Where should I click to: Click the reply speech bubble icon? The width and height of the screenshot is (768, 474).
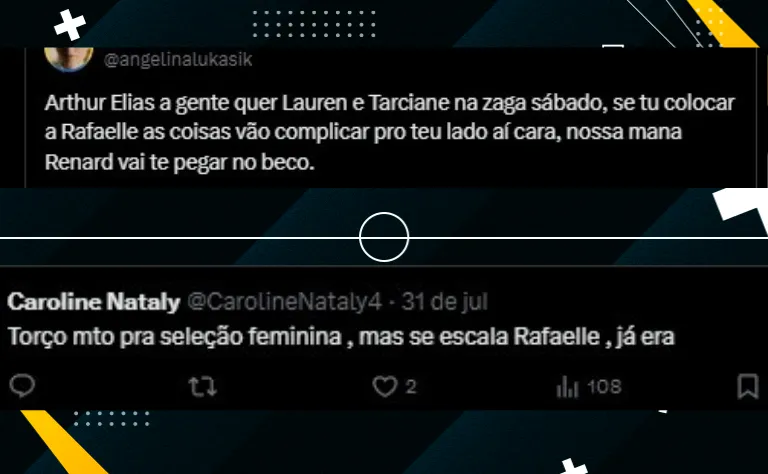point(22,386)
